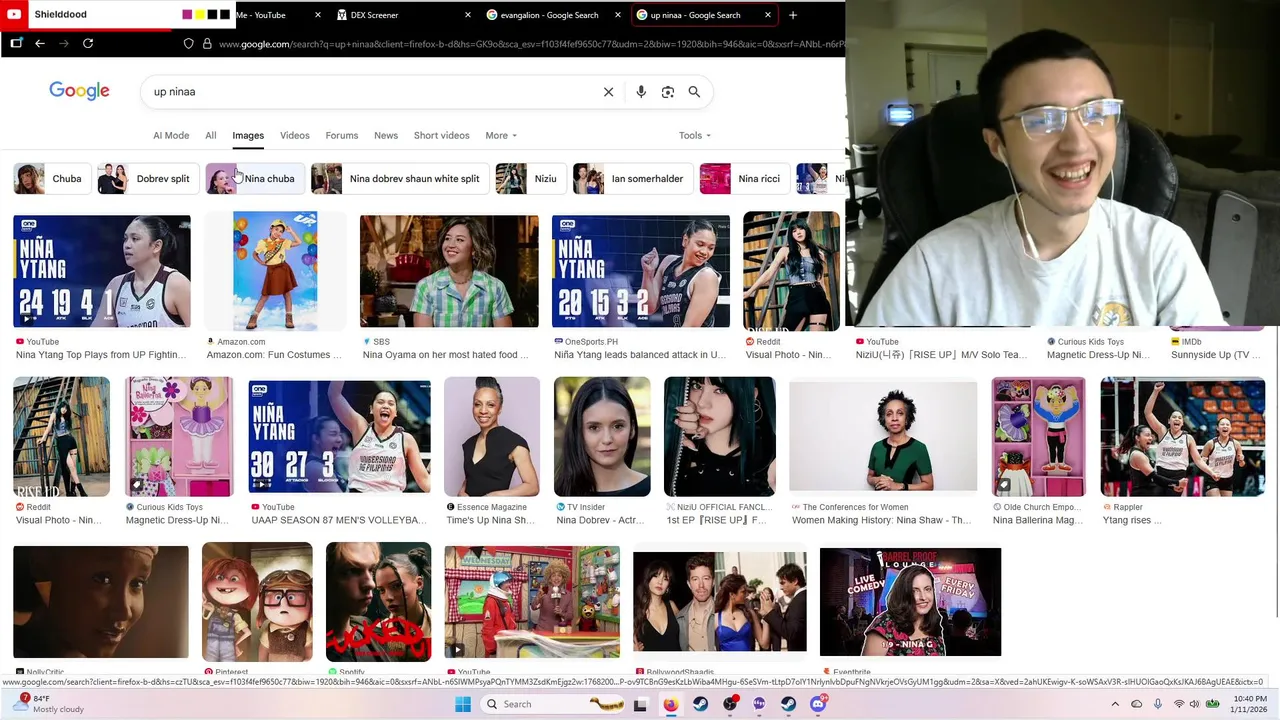Open the Short videos results tab
The width and height of the screenshot is (1280, 720).
point(441,135)
